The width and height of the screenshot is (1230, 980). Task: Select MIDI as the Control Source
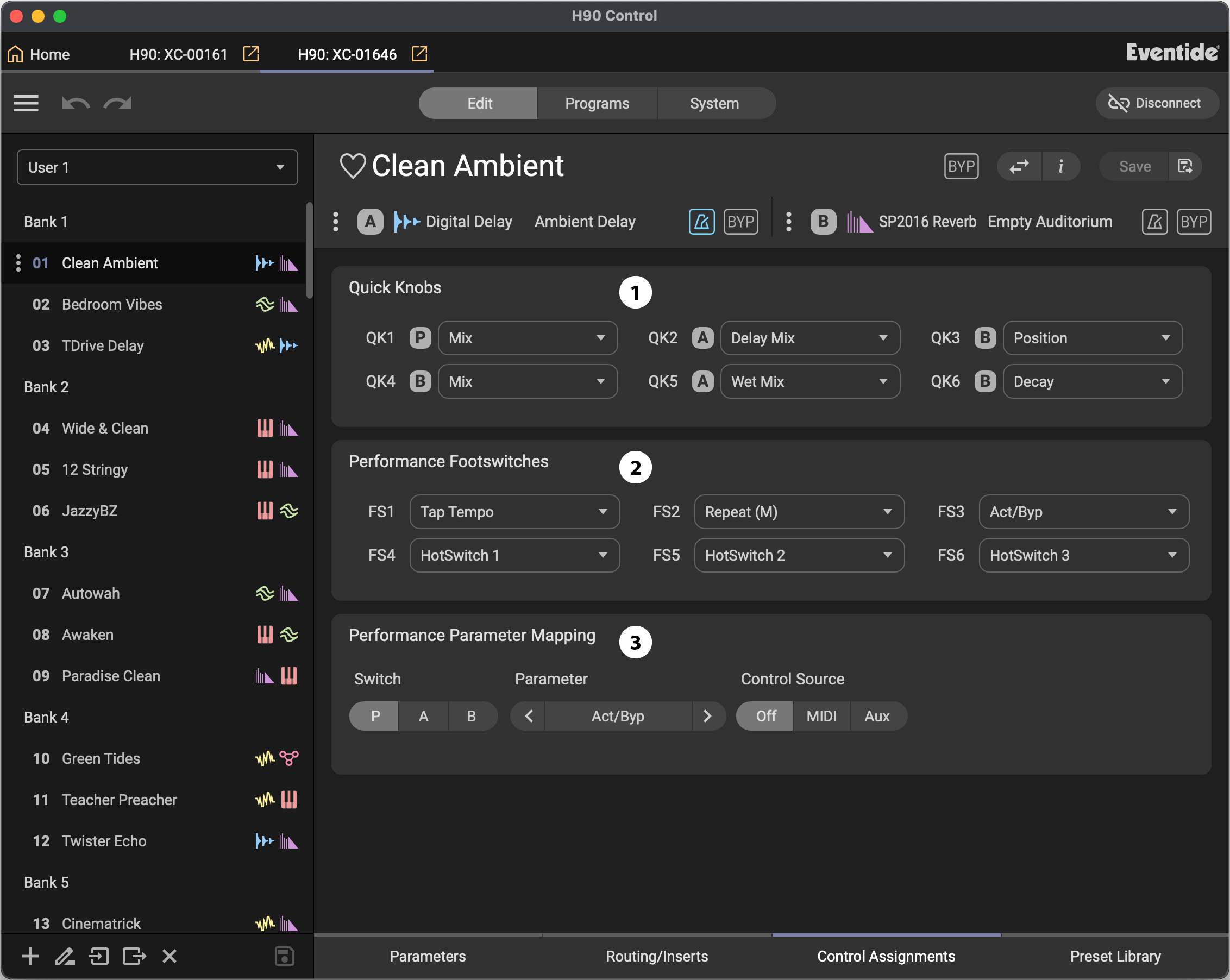click(x=821, y=716)
